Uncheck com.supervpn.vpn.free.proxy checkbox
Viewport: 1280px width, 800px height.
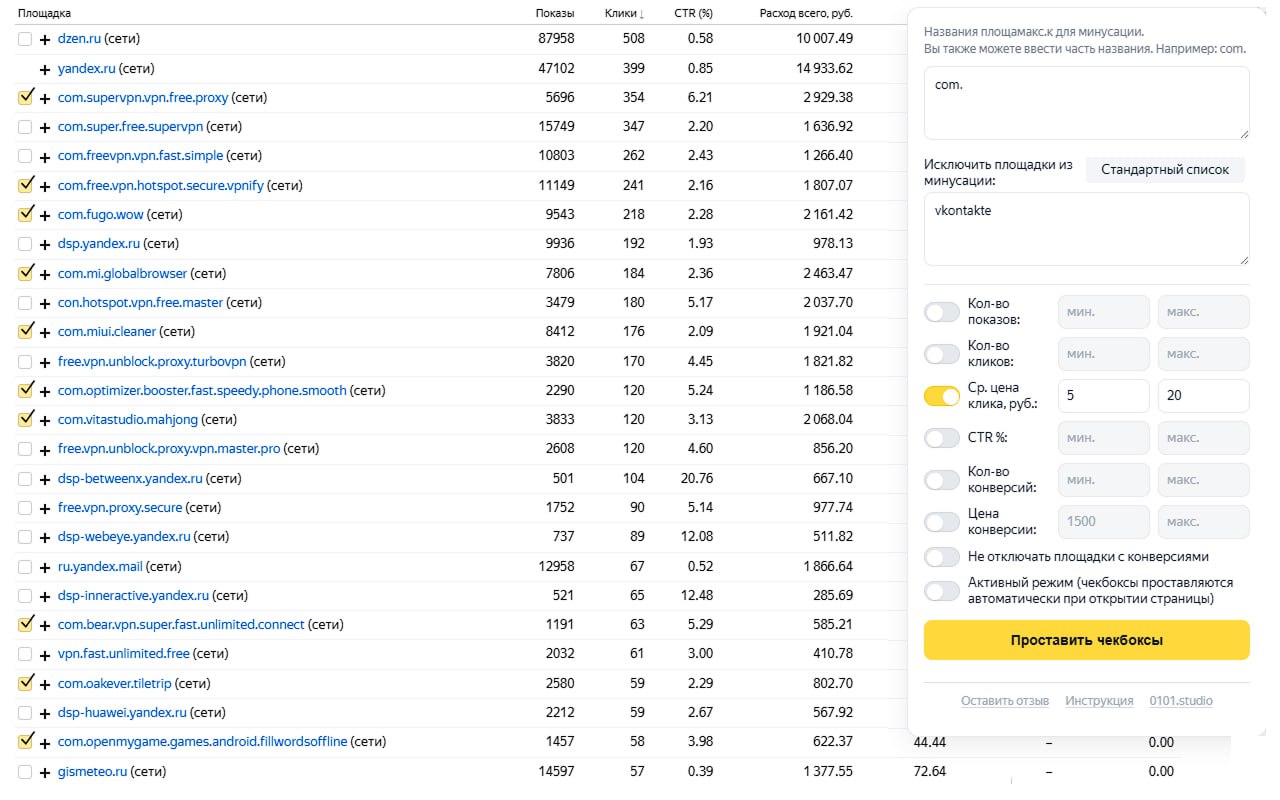point(25,97)
